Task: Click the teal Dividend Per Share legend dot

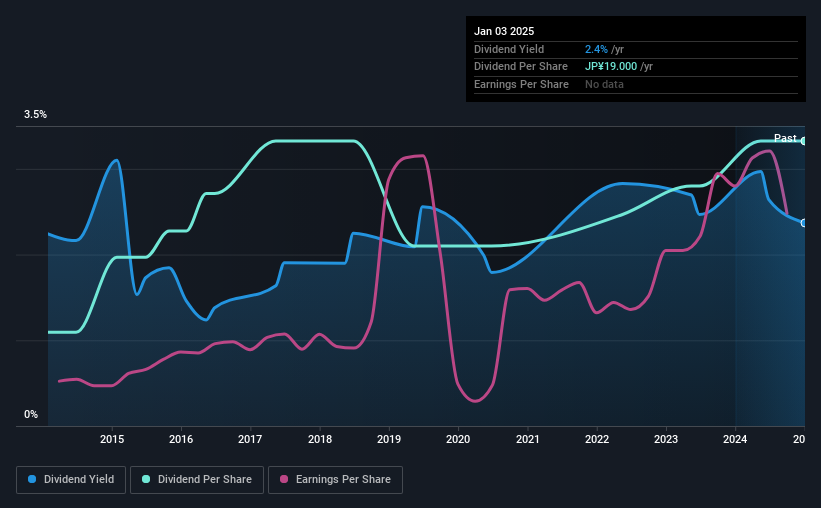Action: (146, 479)
